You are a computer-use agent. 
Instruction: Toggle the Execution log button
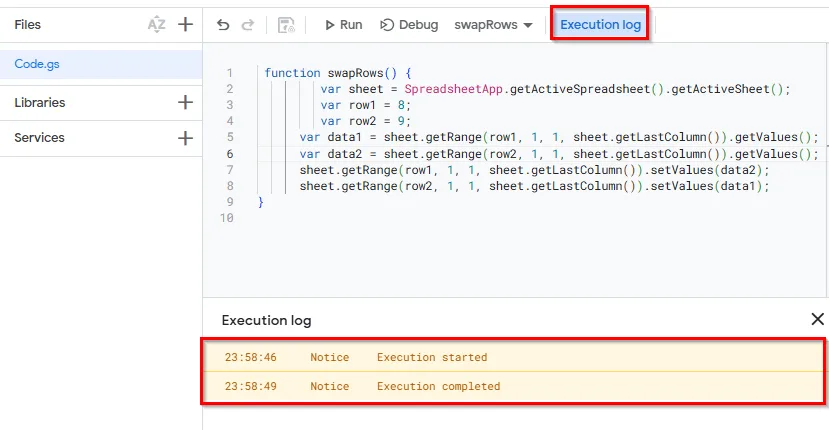[x=600, y=24]
